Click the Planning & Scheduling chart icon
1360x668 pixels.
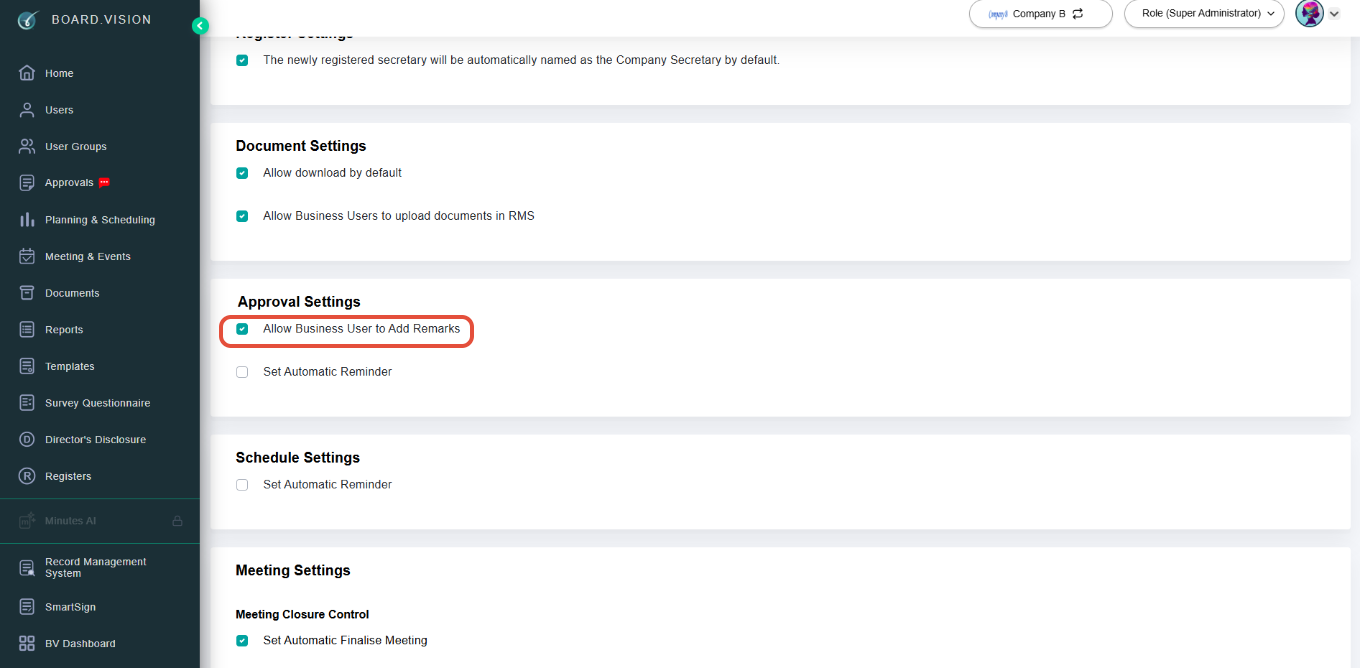(x=27, y=220)
